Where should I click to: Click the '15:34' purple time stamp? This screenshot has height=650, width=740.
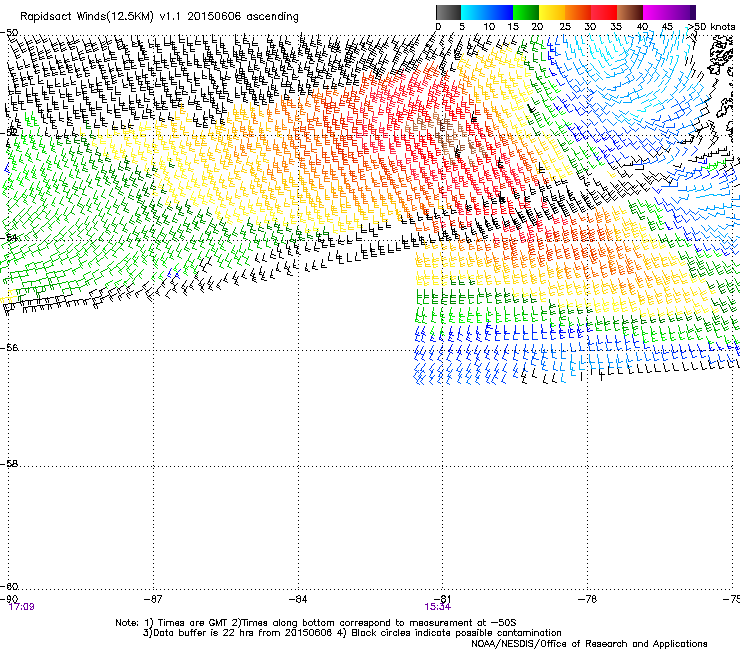coord(437,607)
